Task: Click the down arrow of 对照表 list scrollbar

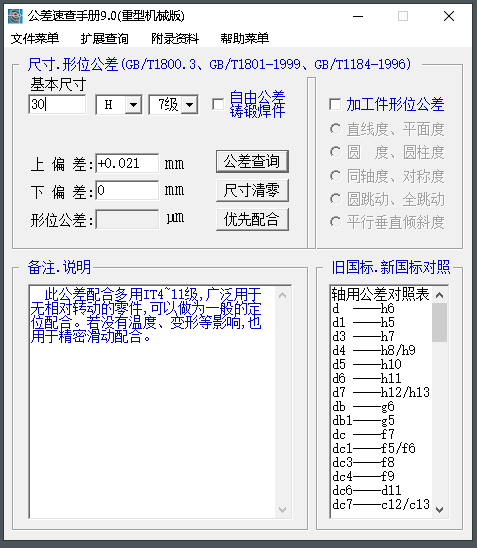Action: pyautogui.click(x=440, y=510)
